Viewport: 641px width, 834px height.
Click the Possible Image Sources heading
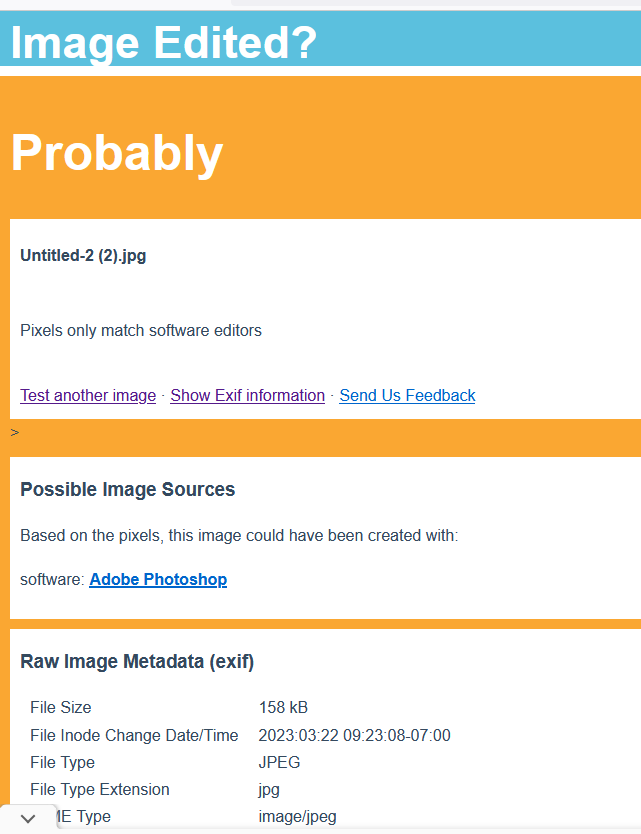[x=128, y=489]
